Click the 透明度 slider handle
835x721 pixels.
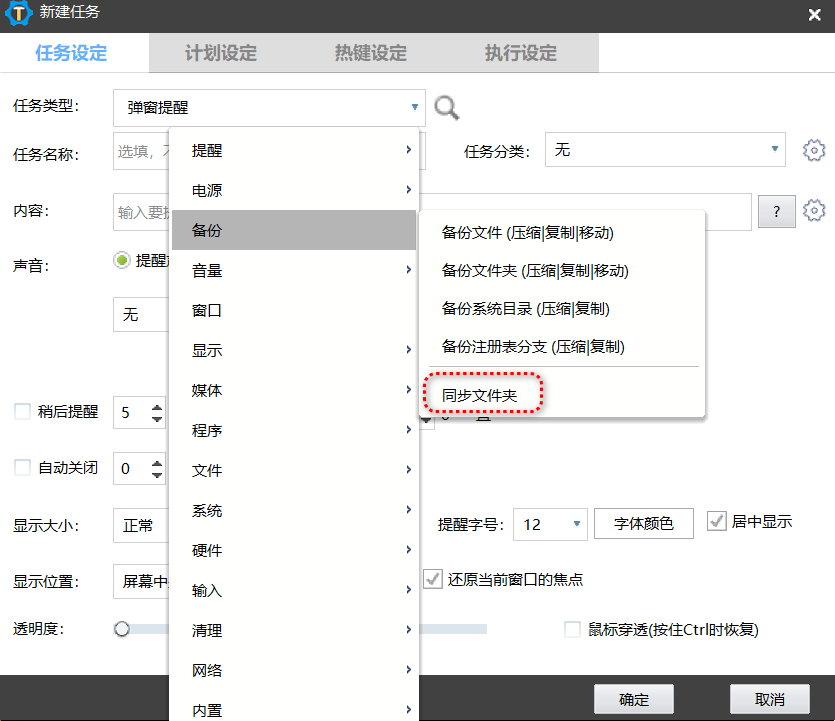pos(122,629)
